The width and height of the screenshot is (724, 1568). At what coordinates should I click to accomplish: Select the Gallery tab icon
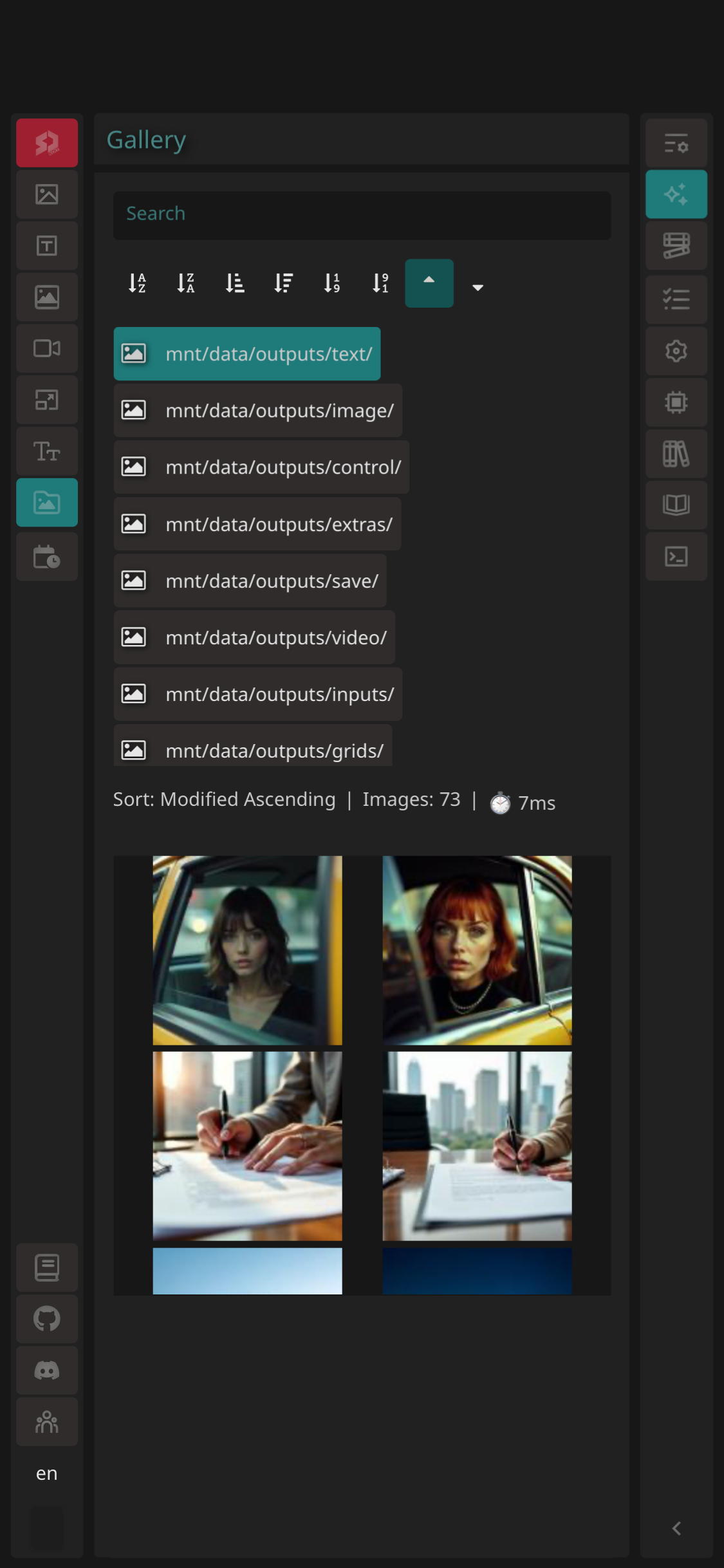tap(46, 503)
